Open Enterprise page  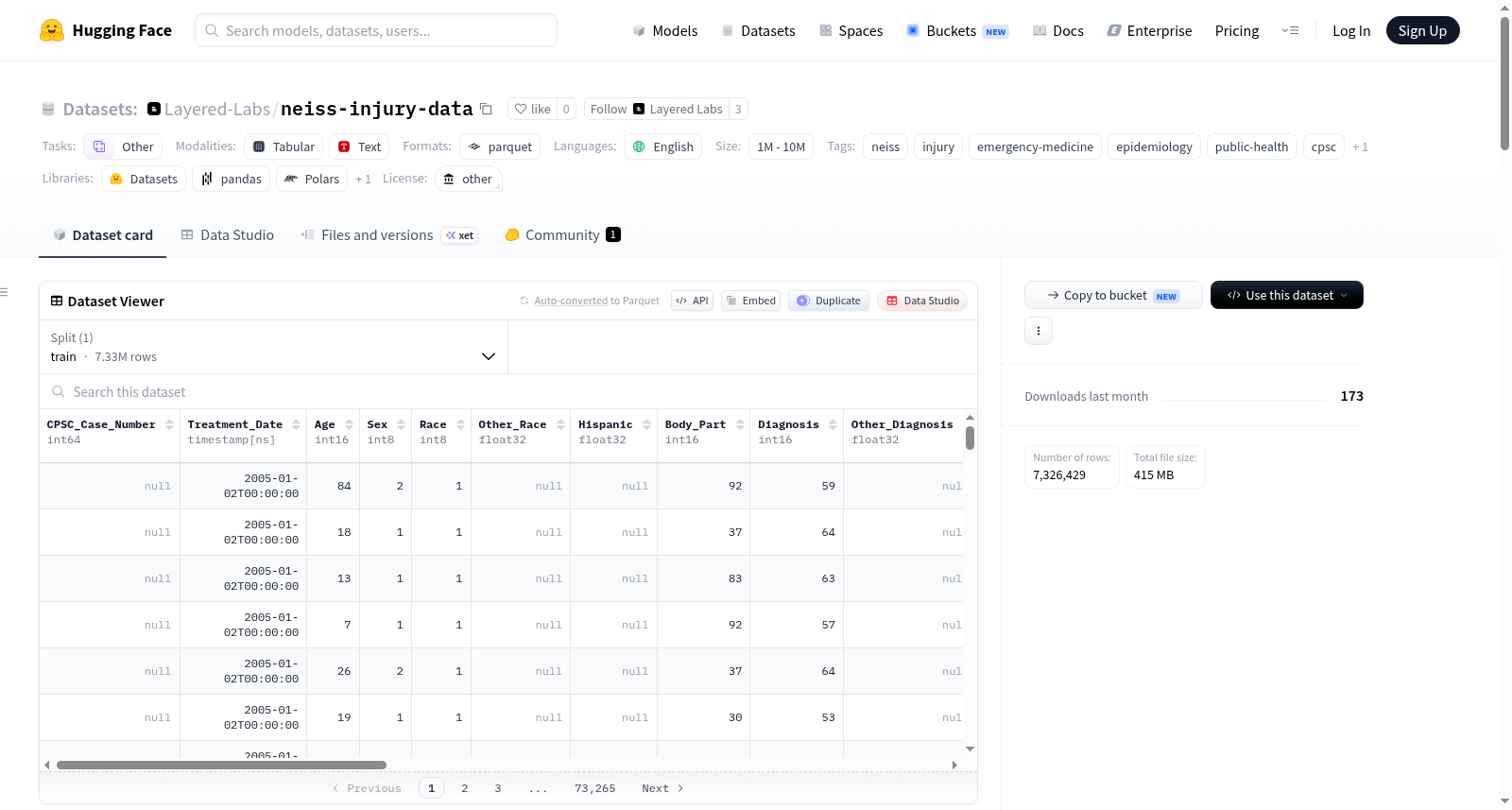coord(1149,30)
